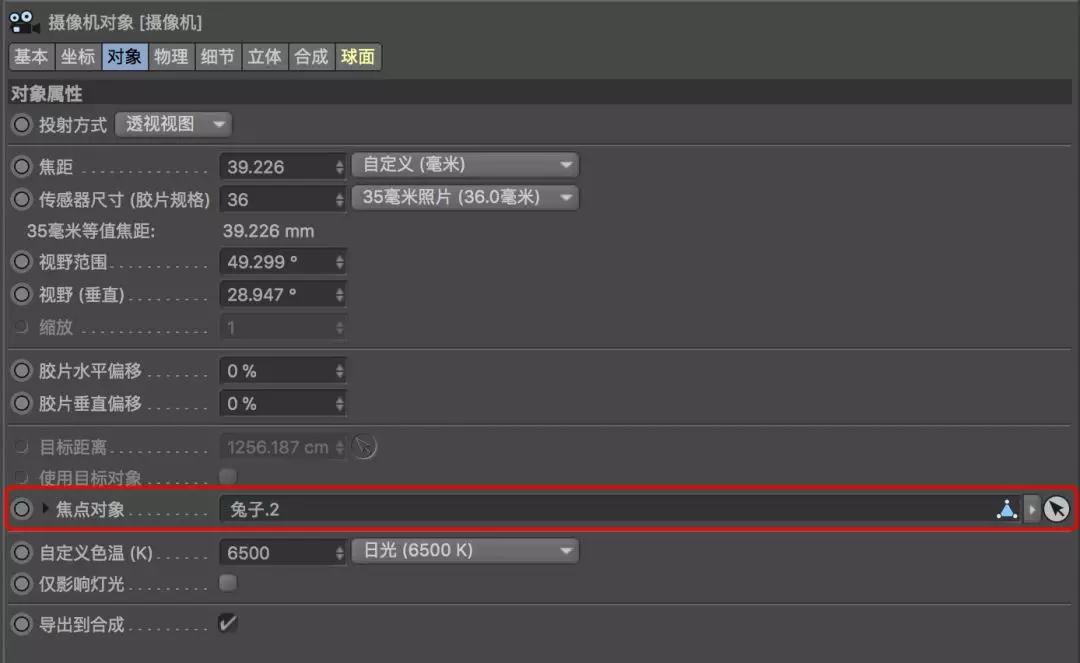The image size is (1080, 663).
Task: Click the 传感器尺寸 spinner arrows
Action: tap(340, 200)
